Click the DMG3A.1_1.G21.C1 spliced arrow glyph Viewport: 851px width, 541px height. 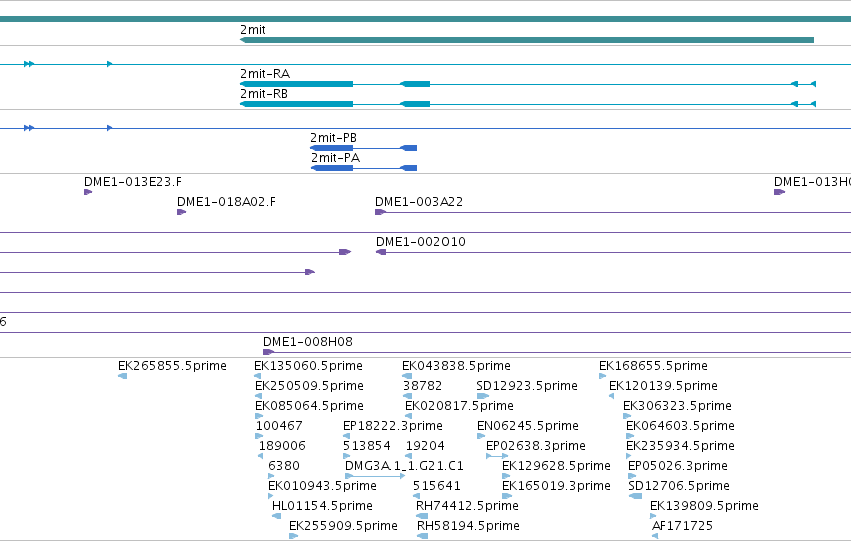375,476
